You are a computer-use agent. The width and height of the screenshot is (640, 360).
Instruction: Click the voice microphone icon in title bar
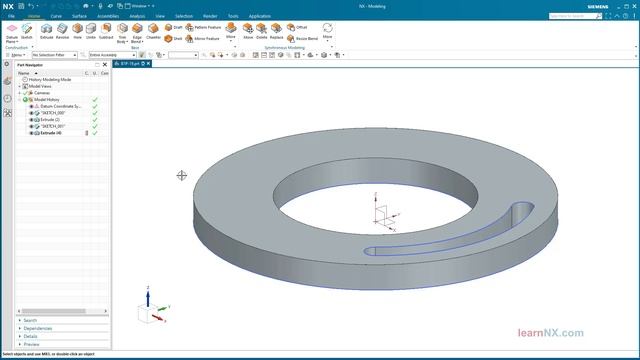point(100,6)
